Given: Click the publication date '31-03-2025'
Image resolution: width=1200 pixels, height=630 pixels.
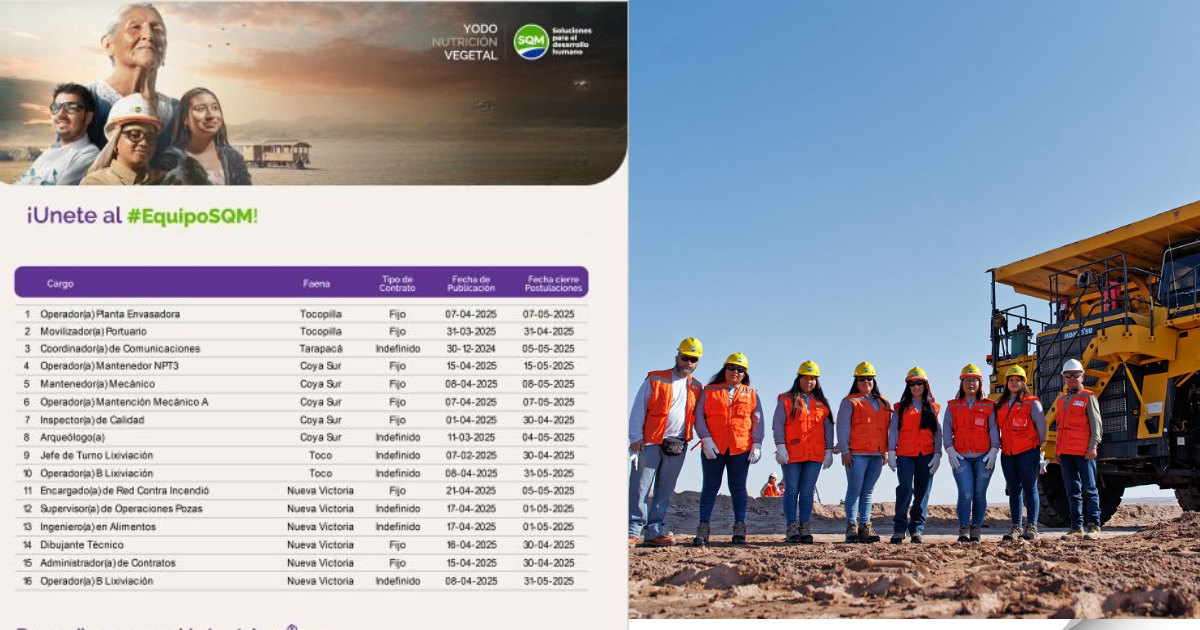Looking at the screenshot, I should coord(471,331).
